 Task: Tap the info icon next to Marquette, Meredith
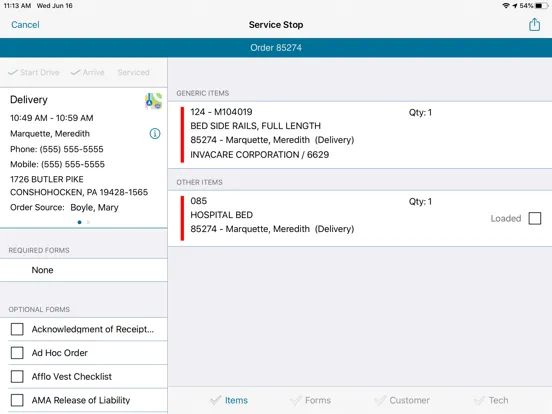155,133
